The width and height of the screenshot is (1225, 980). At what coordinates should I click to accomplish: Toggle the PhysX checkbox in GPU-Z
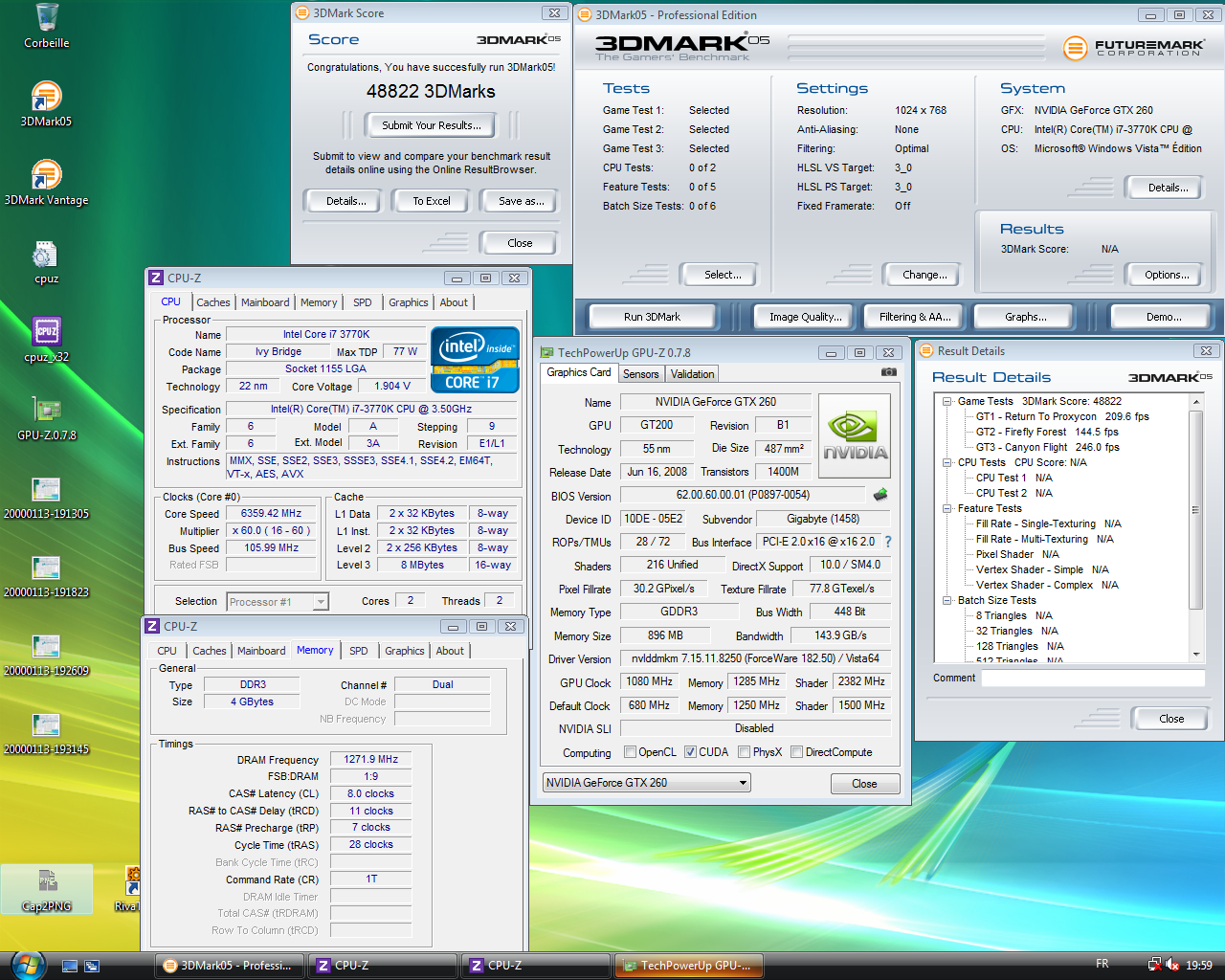[744, 752]
